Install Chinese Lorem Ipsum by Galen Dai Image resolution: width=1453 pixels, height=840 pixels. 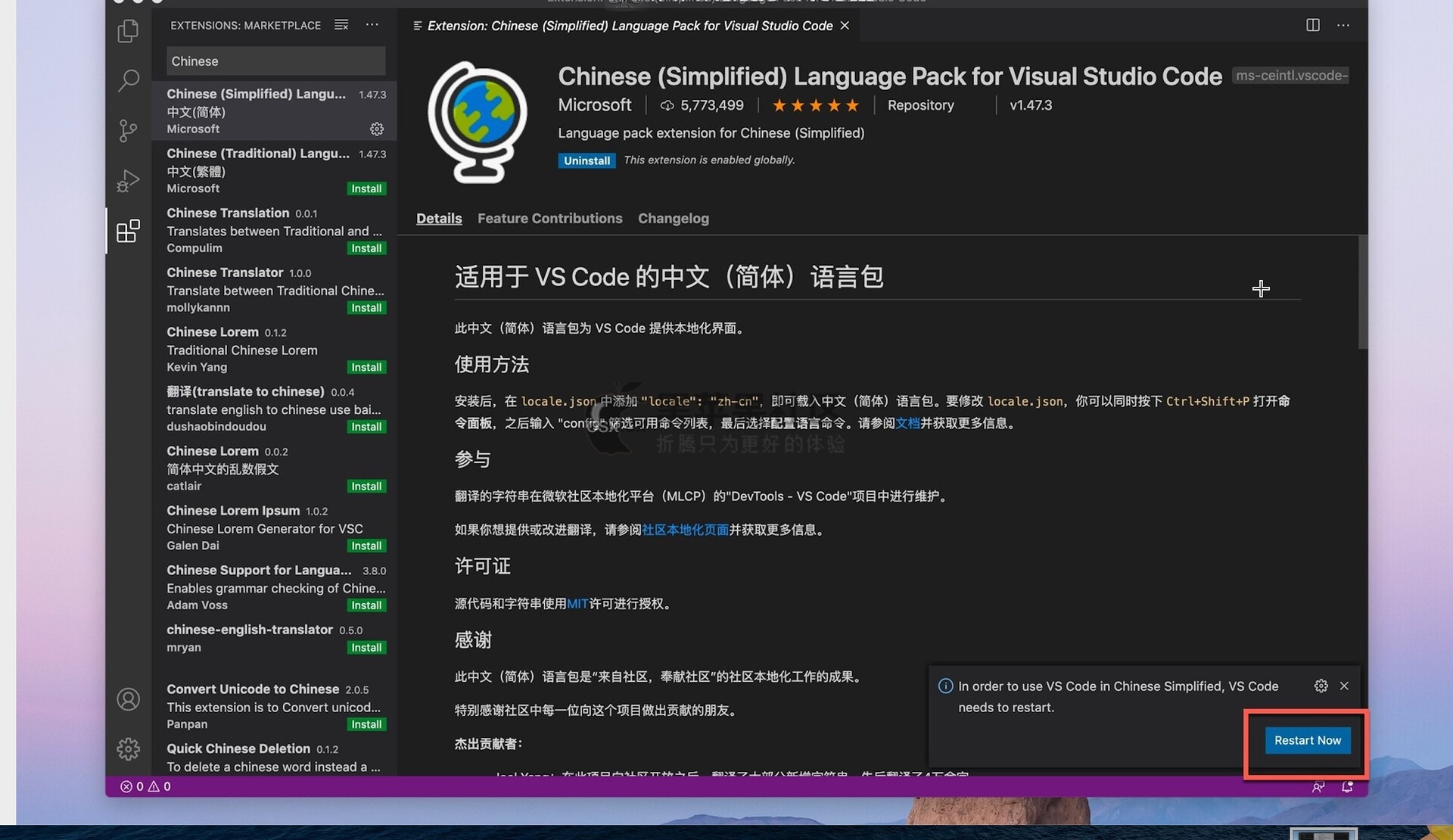(x=366, y=546)
